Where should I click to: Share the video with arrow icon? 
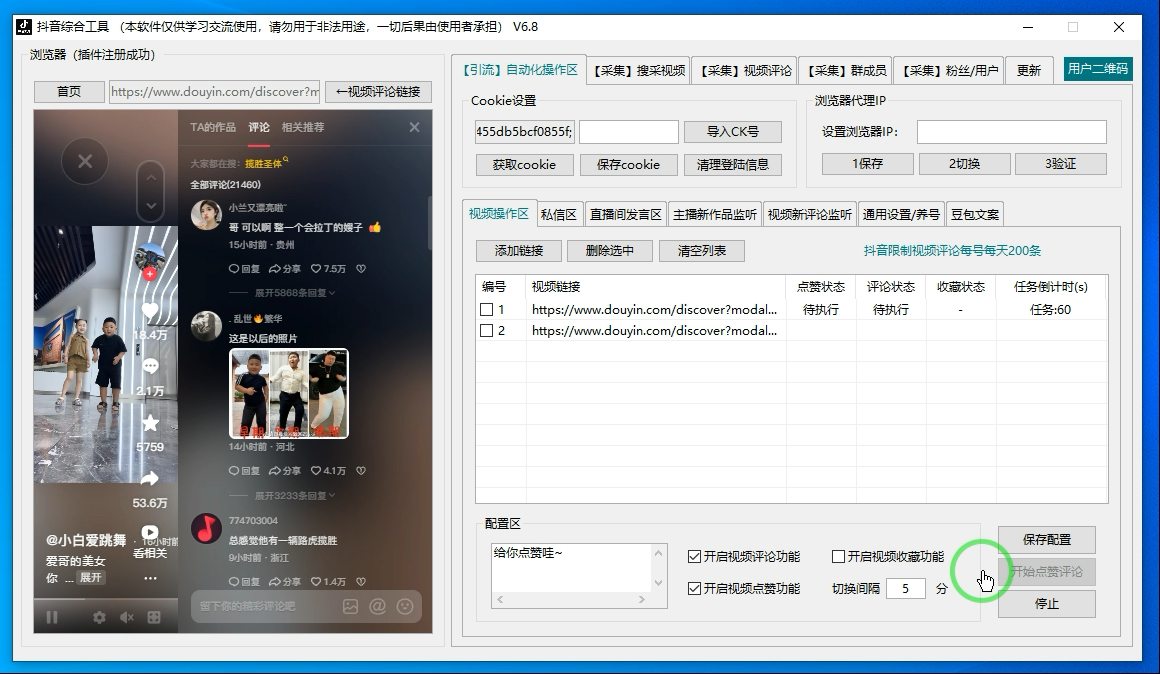(x=150, y=479)
